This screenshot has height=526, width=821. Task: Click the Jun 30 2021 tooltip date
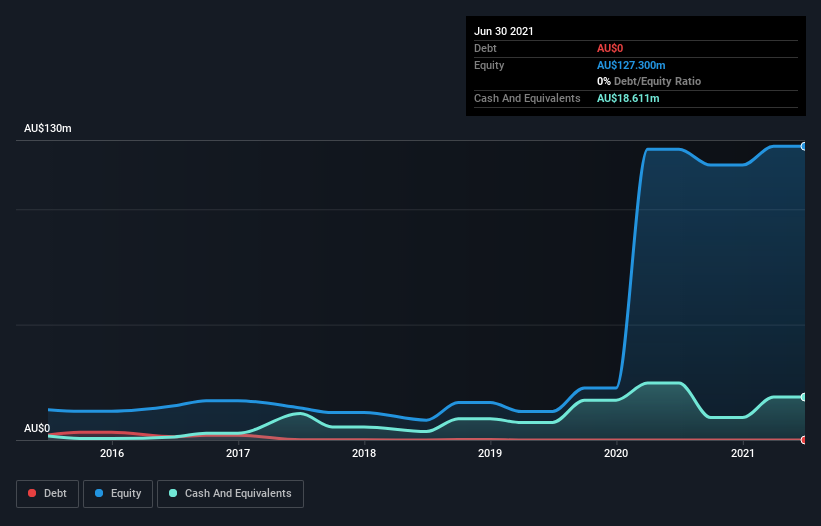(x=504, y=31)
